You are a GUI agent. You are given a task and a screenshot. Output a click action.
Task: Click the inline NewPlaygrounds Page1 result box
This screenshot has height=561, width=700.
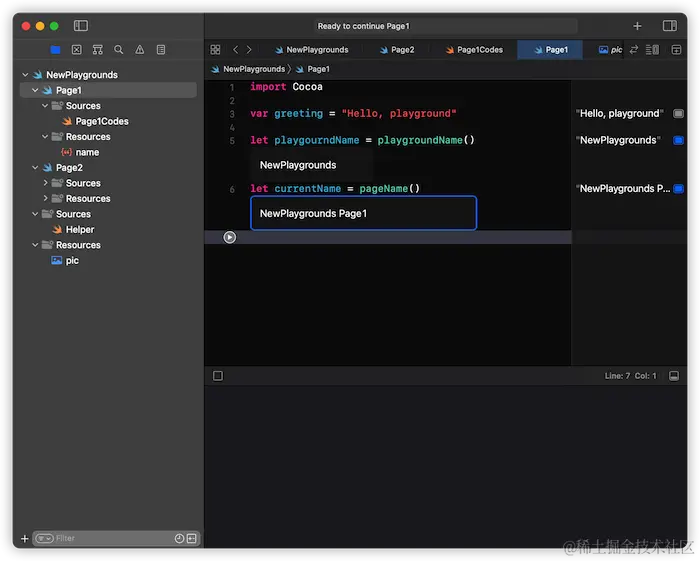pos(363,213)
